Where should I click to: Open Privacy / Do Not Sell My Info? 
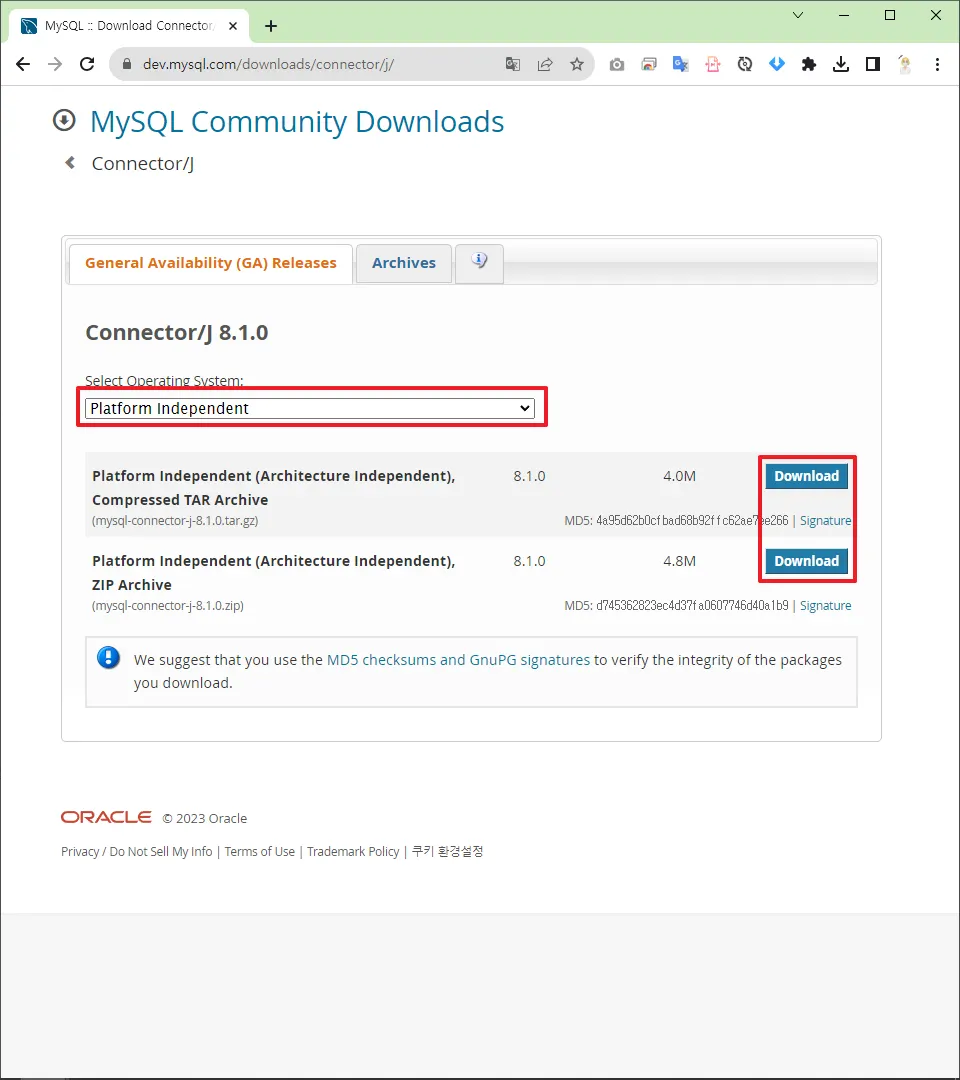[136, 851]
